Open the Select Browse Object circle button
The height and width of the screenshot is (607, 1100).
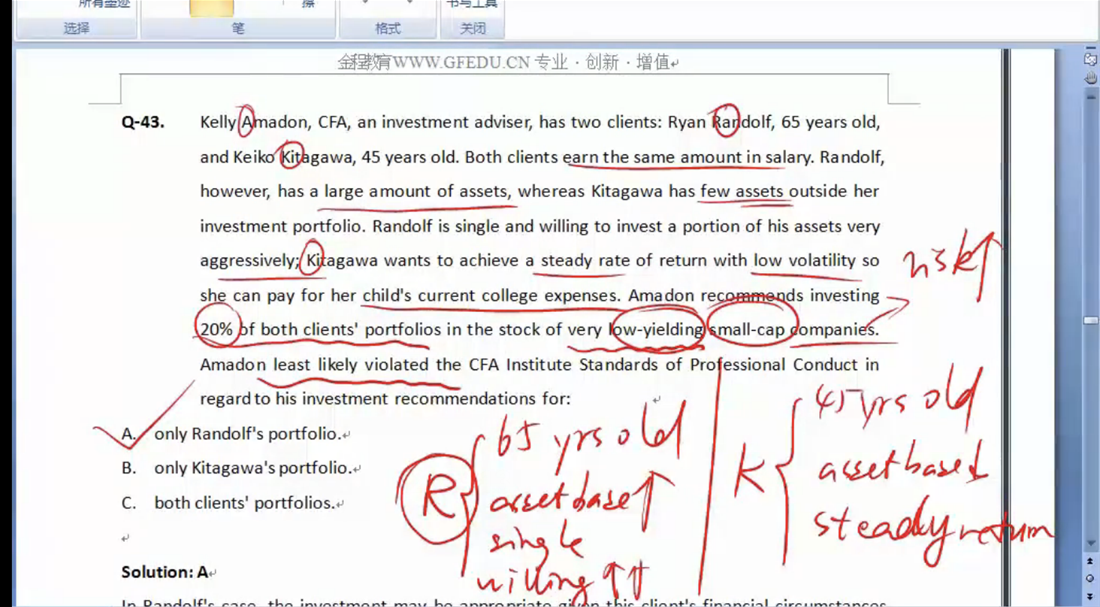coord(1090,579)
